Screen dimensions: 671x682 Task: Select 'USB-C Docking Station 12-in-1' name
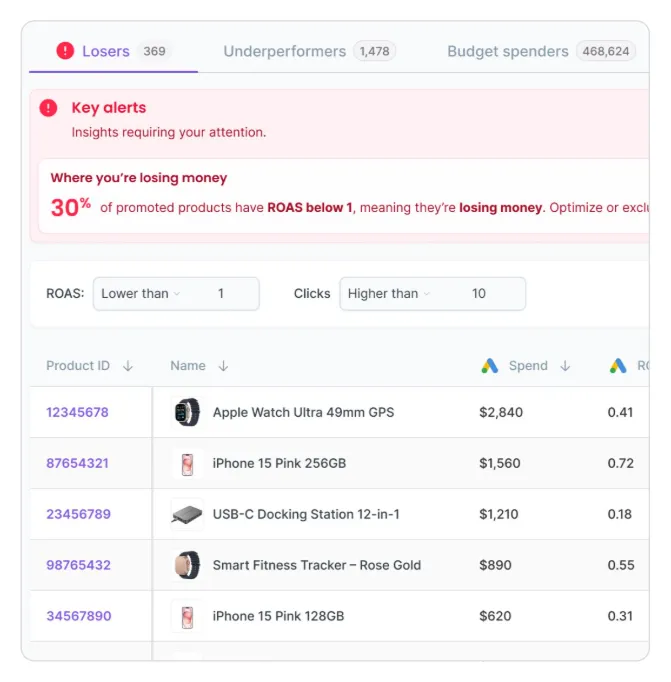(x=306, y=514)
